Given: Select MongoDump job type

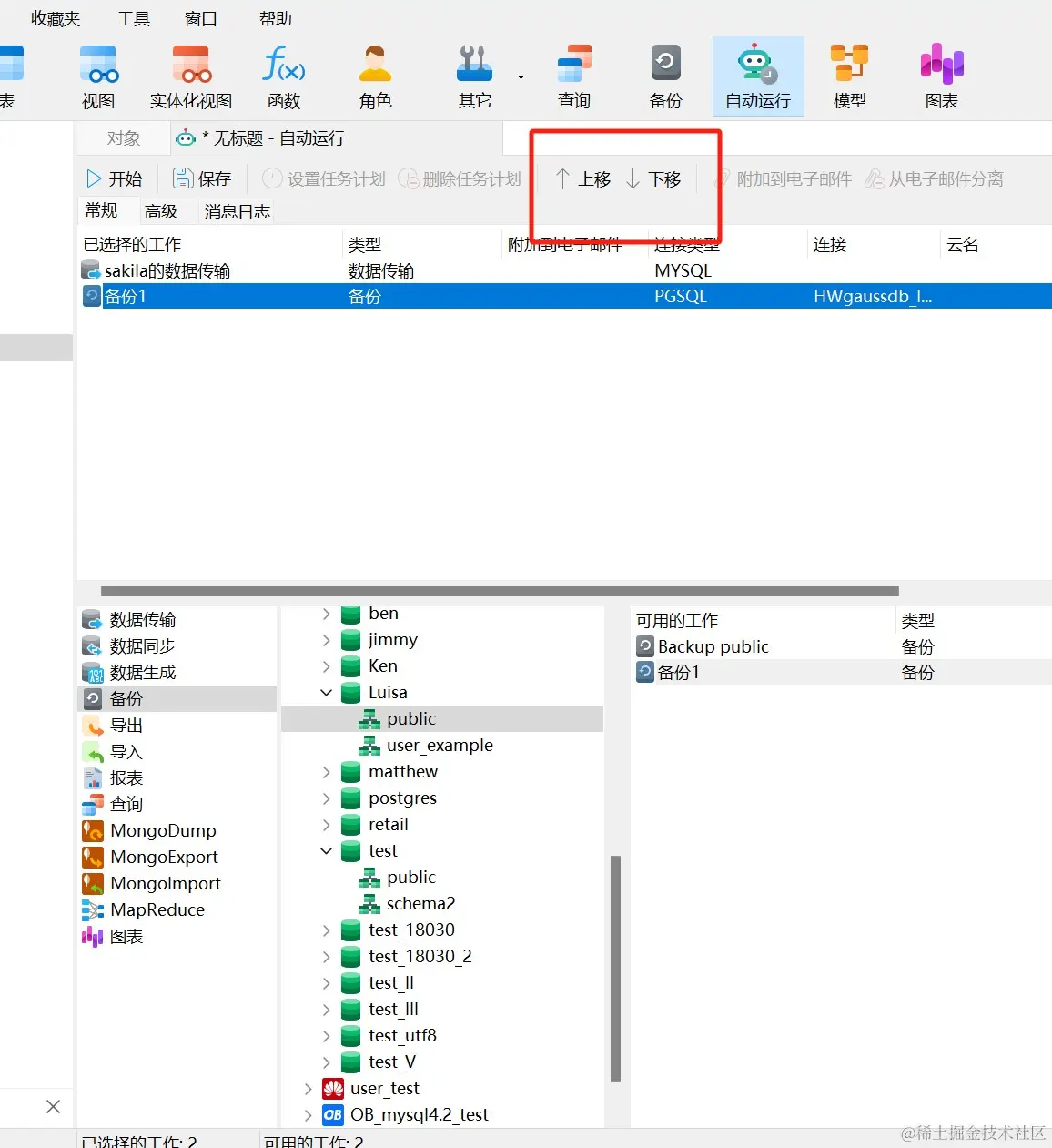Looking at the screenshot, I should [177, 831].
